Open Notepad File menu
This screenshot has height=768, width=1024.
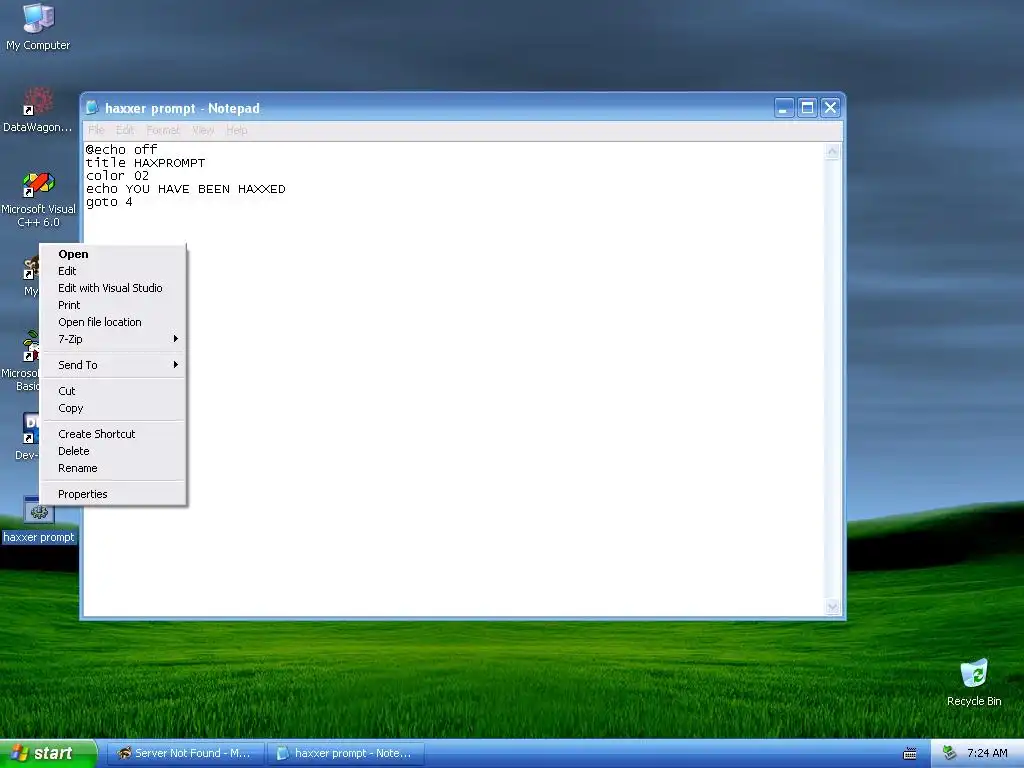[x=96, y=130]
